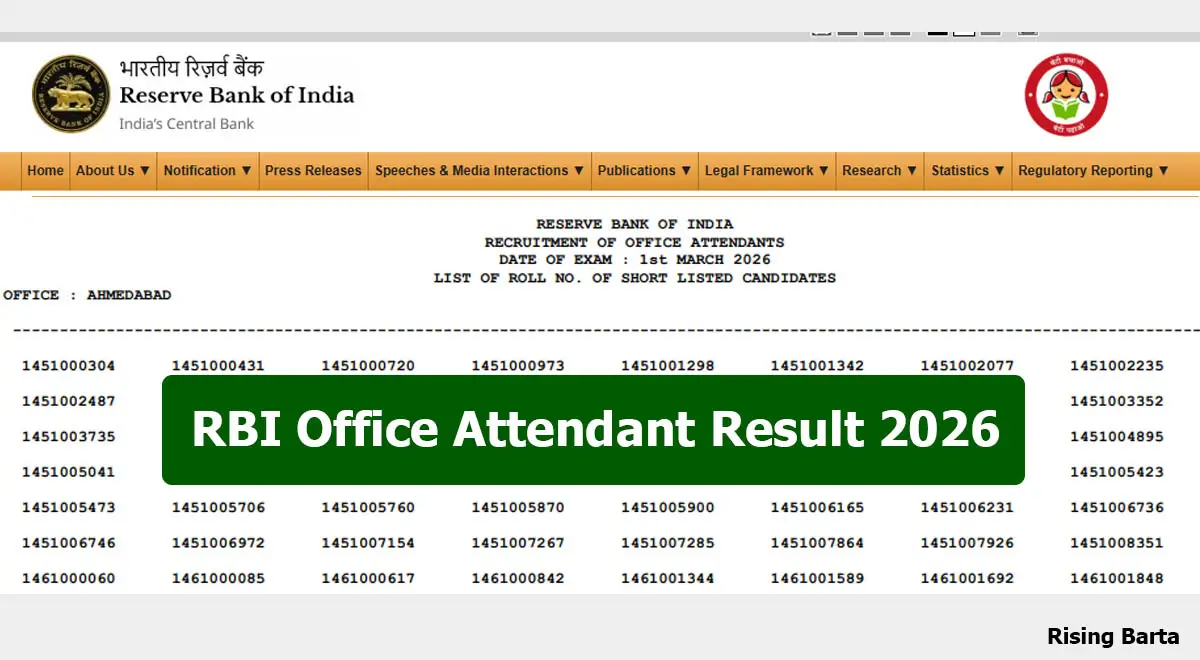Select roll number 1461000085
Image resolution: width=1200 pixels, height=660 pixels.
click(218, 579)
